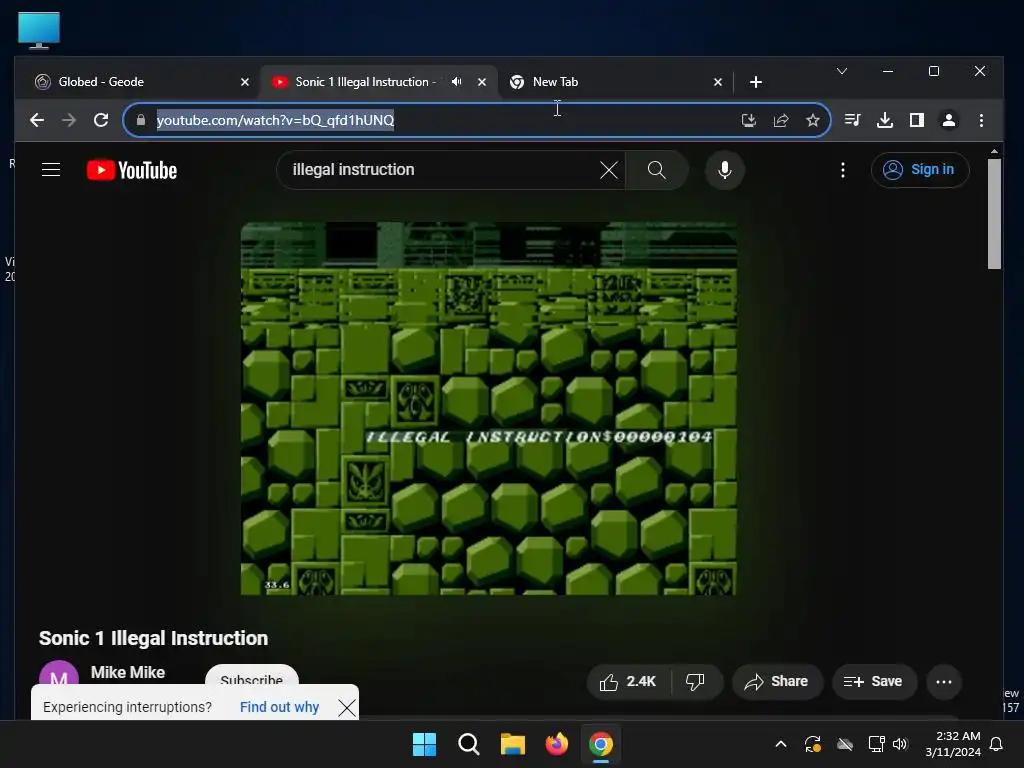Bookmark this tab with the star
This screenshot has width=1024, height=768.
(812, 120)
